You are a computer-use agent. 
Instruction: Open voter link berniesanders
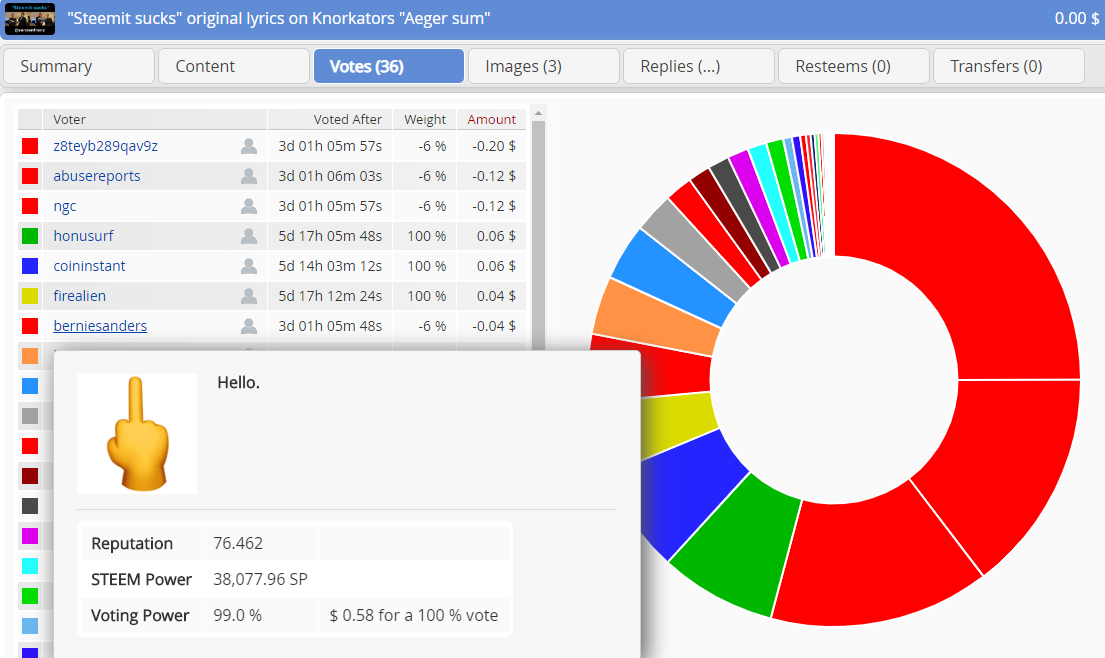pos(100,325)
